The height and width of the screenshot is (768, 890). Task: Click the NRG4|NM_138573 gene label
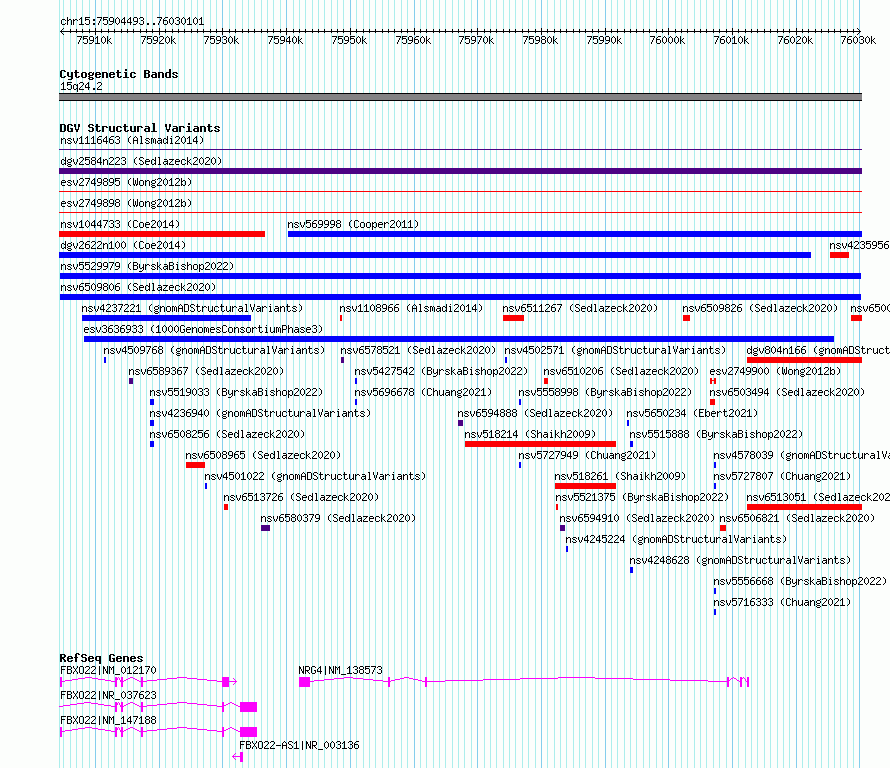[x=341, y=670]
